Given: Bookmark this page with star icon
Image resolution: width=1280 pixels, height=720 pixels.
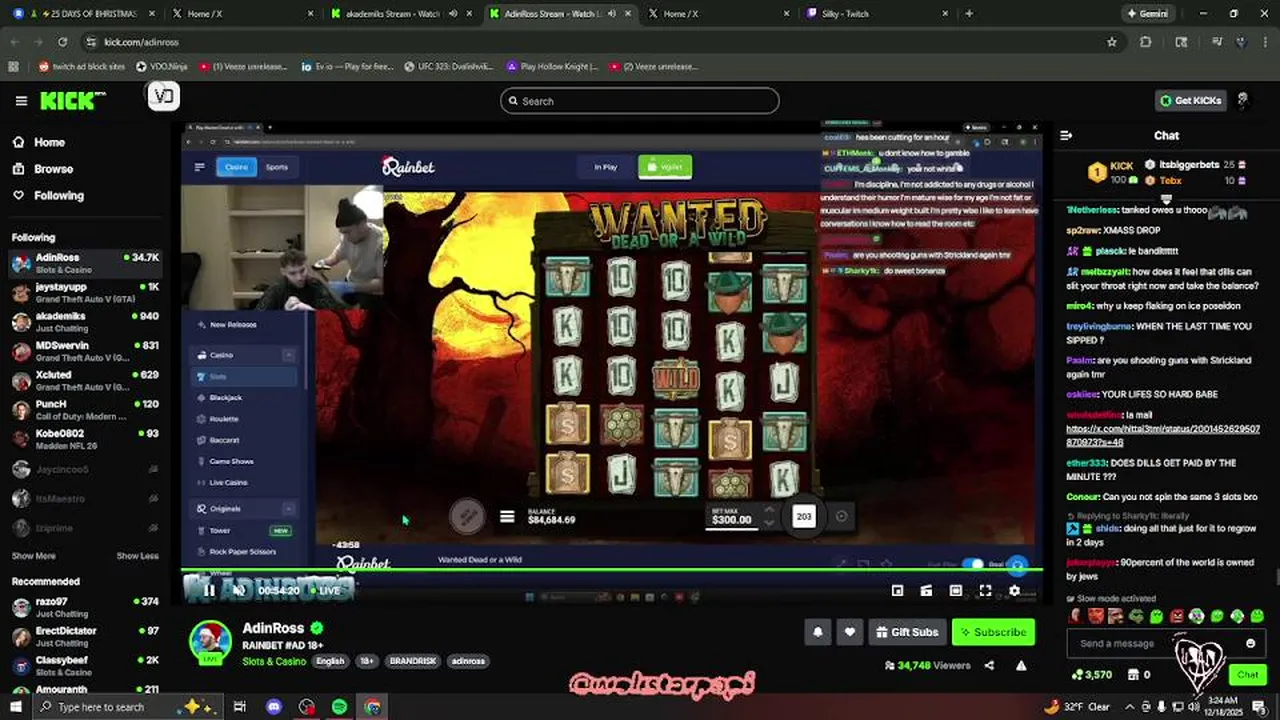Looking at the screenshot, I should point(1111,42).
